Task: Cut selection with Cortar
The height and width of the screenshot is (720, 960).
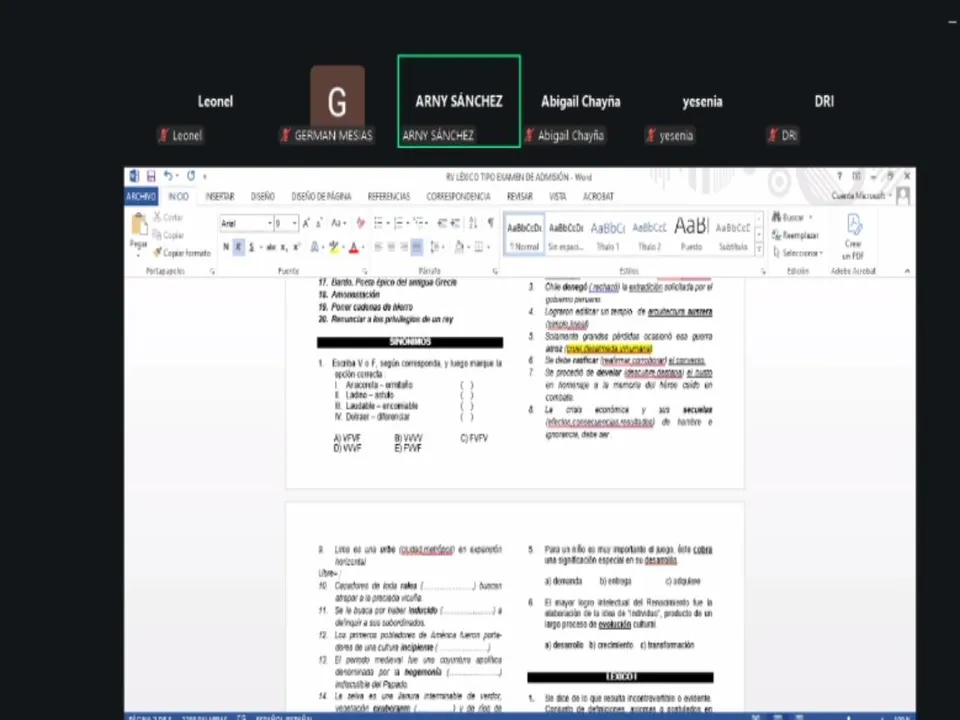Action: pyautogui.click(x=168, y=217)
